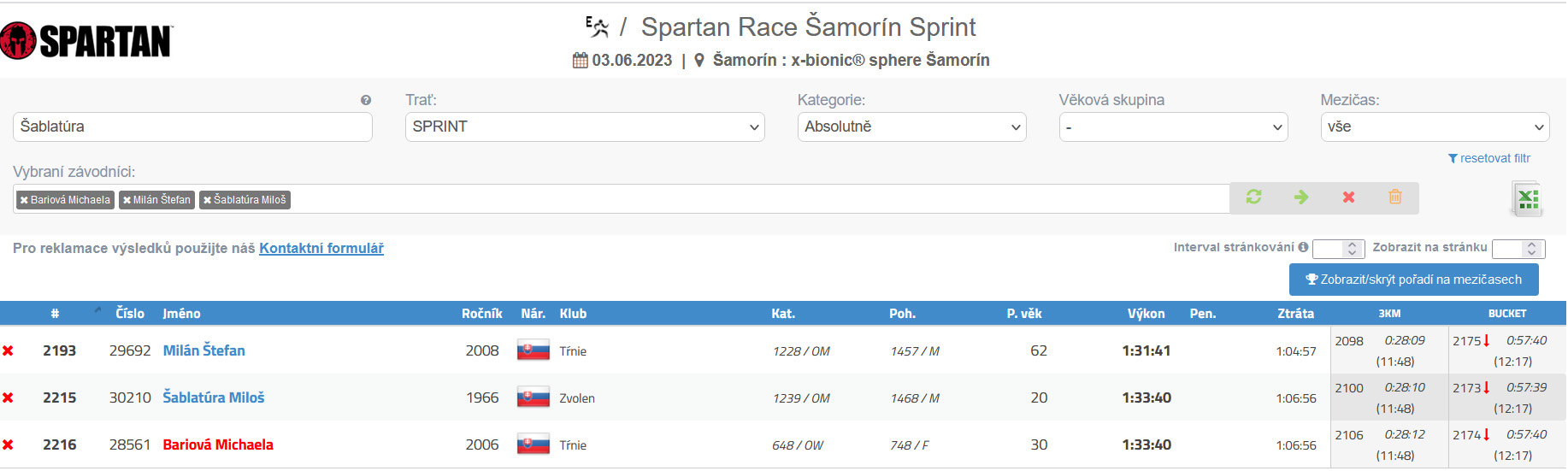Viewport: 1568px width, 471px height.
Task: Sort by the Jméno column header
Action: 181,314
